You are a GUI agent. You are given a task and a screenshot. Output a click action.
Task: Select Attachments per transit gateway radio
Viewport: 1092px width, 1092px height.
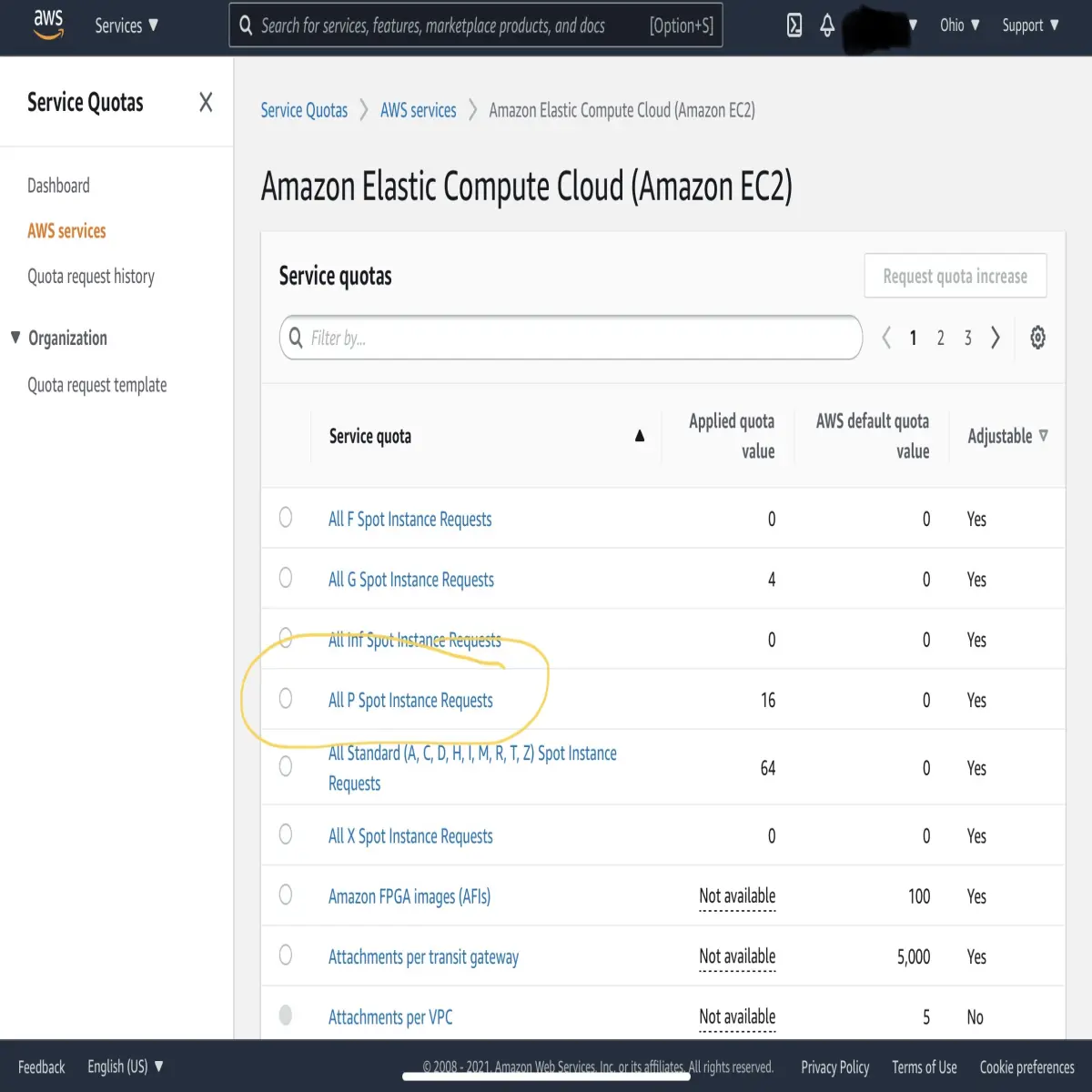click(286, 955)
